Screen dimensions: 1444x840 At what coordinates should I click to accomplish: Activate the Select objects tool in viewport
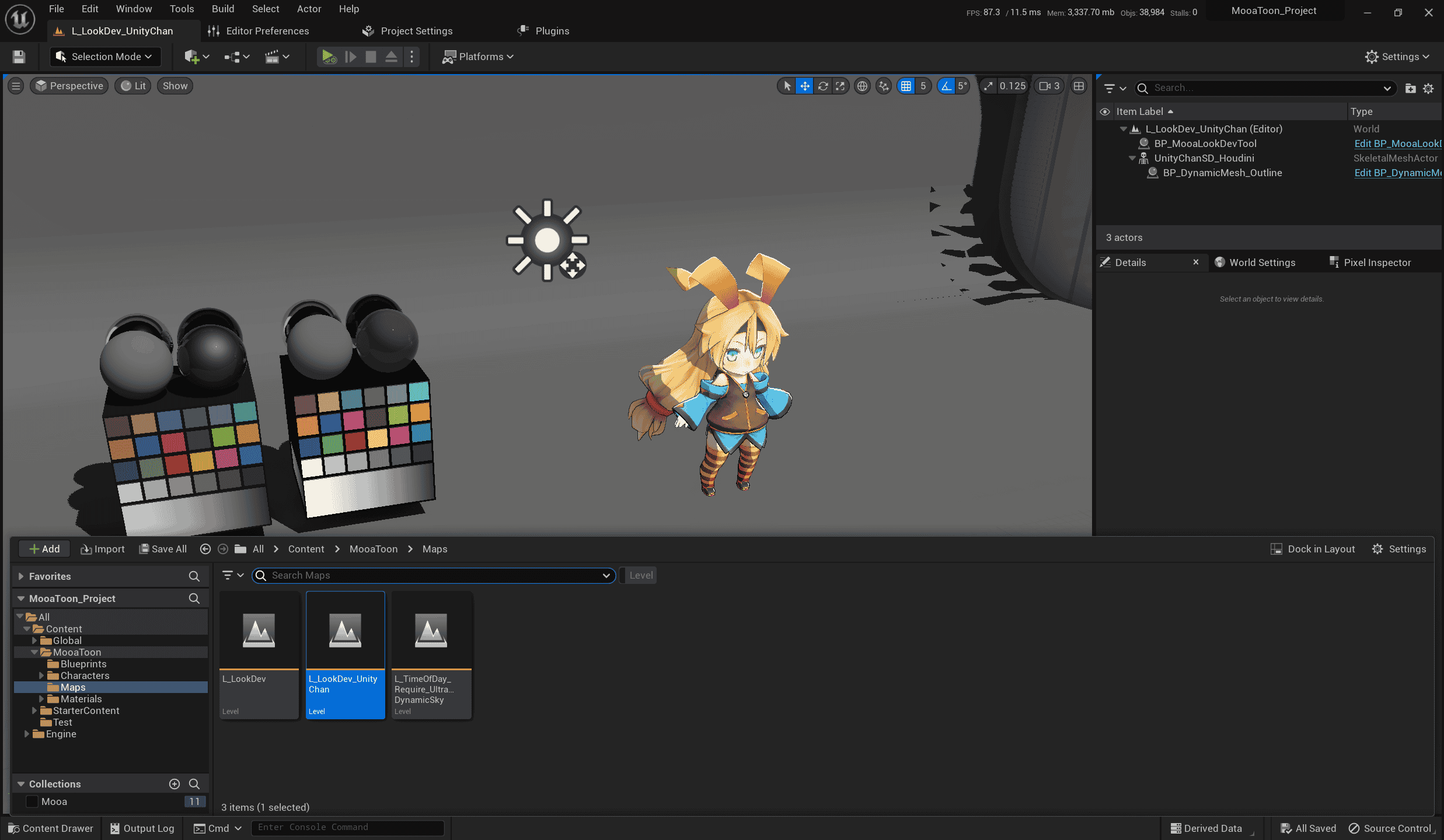(x=787, y=86)
